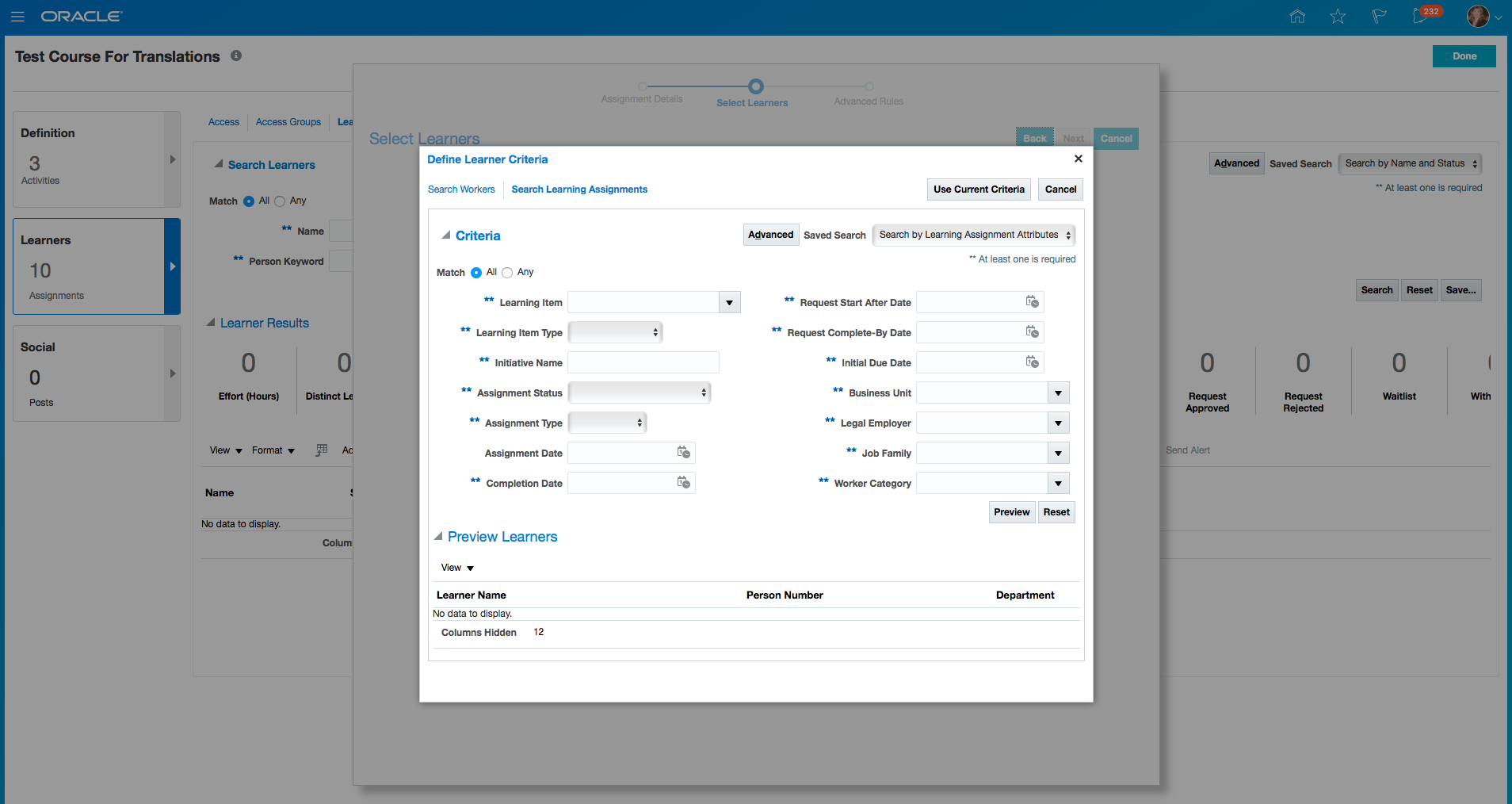1512x804 pixels.
Task: Open the Access tab
Action: coord(223,122)
